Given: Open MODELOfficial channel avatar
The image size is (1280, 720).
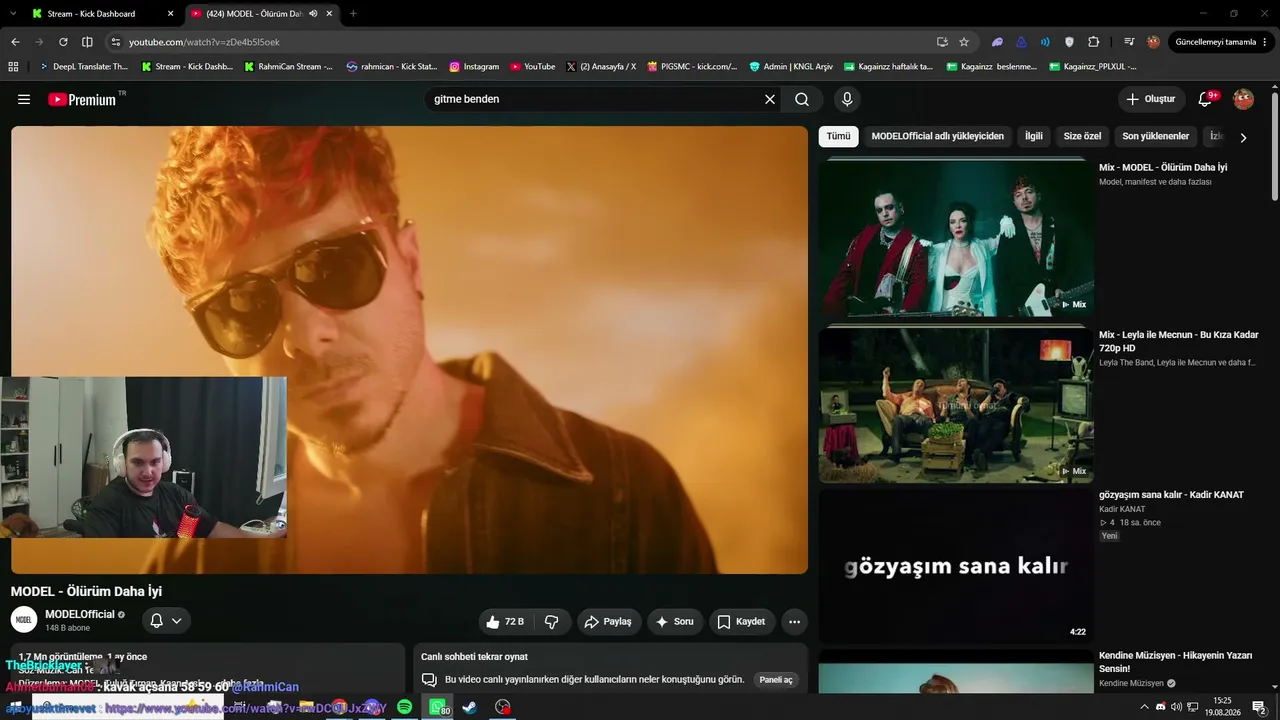Looking at the screenshot, I should 24,620.
